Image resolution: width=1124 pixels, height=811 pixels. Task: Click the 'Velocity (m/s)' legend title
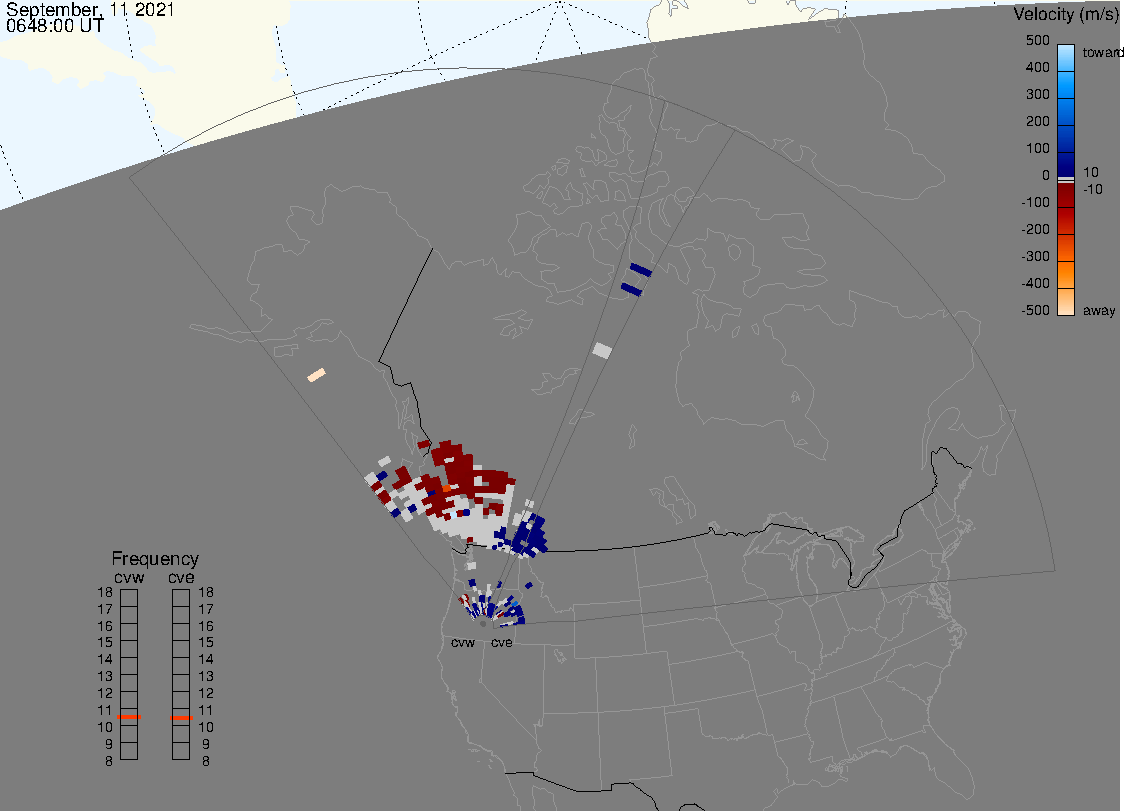tap(1066, 14)
